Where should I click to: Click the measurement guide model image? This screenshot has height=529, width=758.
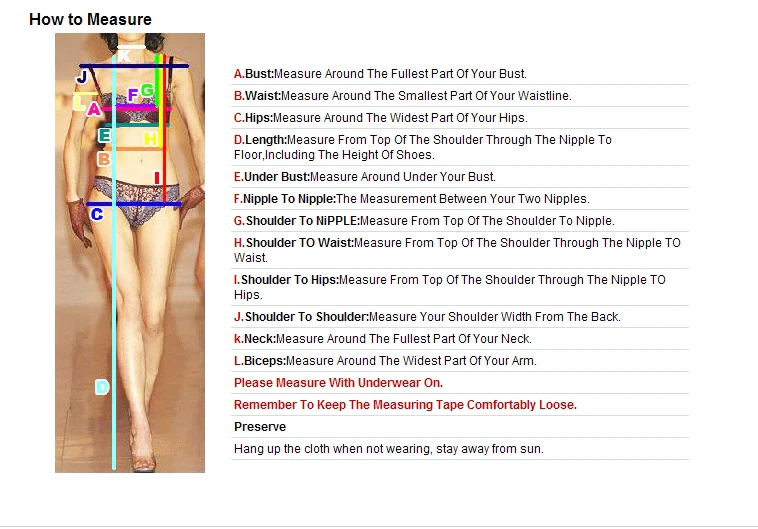[x=130, y=253]
